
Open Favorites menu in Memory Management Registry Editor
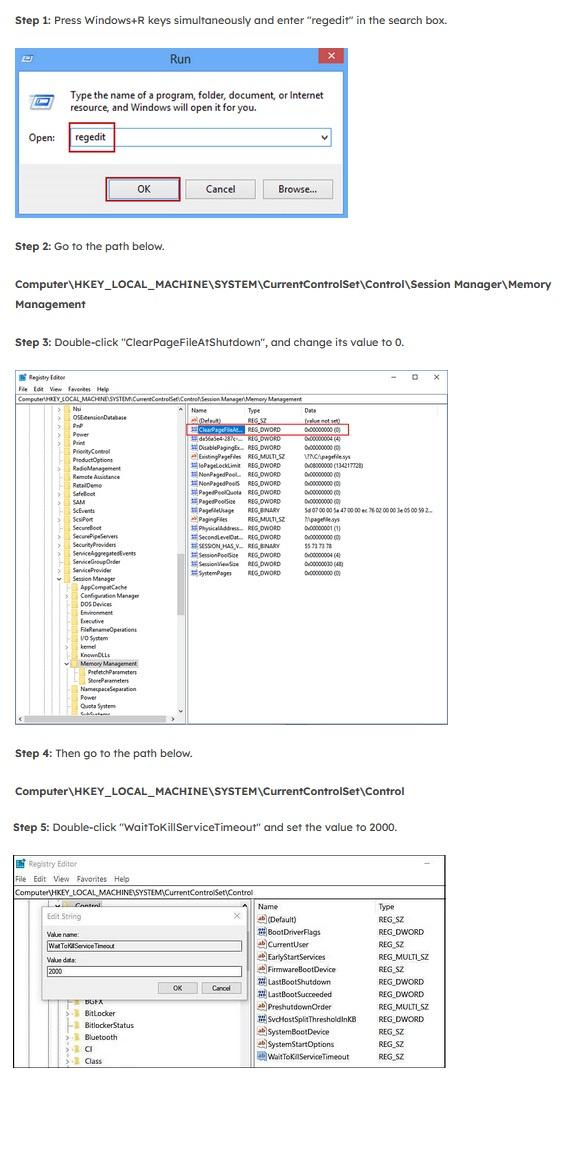(80, 389)
